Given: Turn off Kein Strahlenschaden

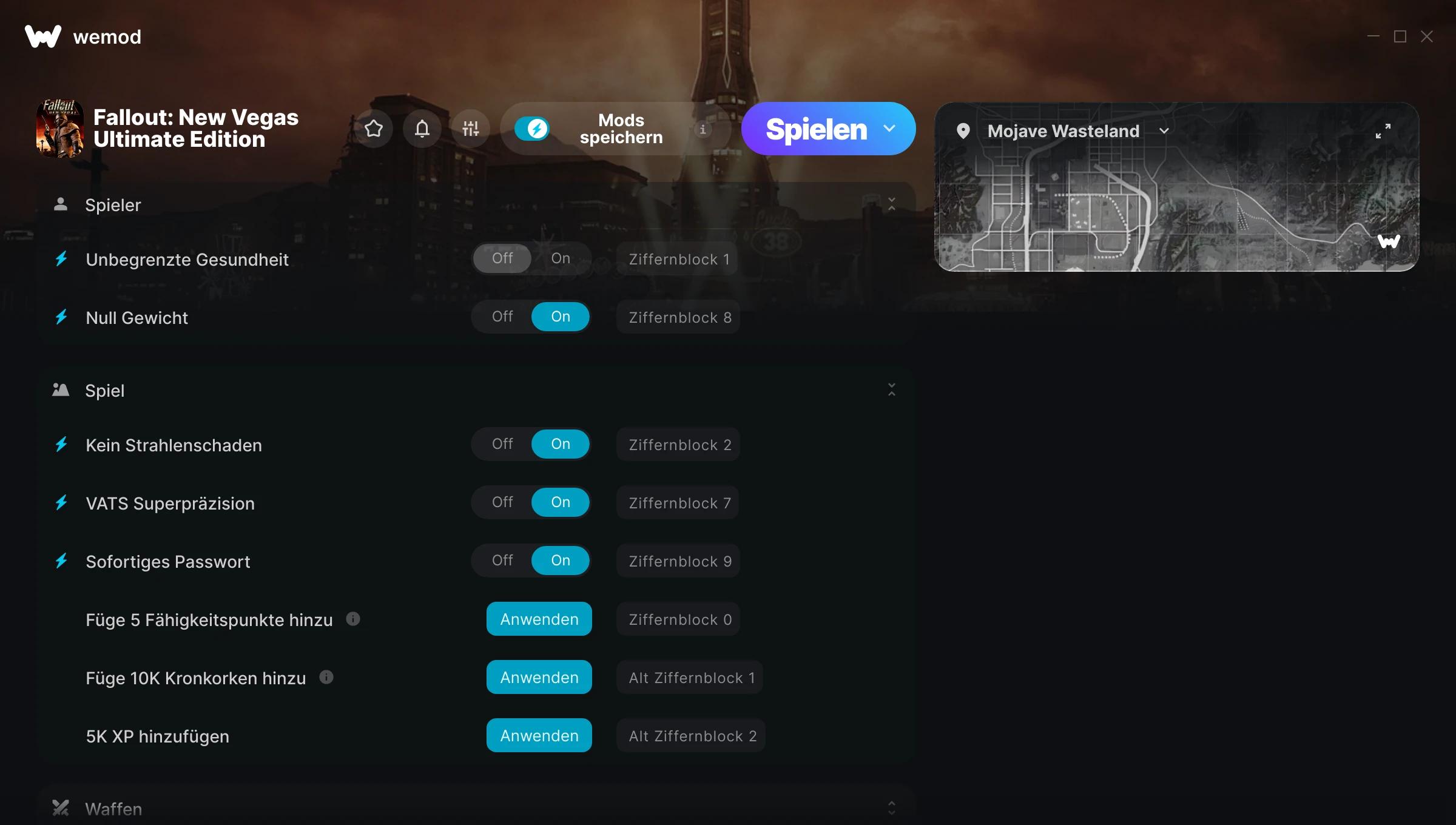Looking at the screenshot, I should click(x=502, y=444).
